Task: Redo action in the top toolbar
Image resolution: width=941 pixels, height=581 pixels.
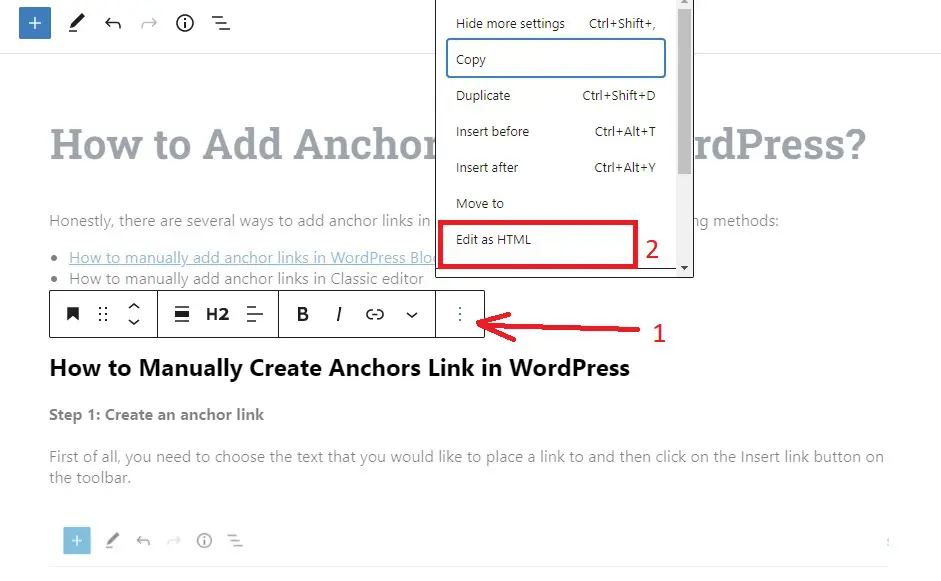Action: pyautogui.click(x=149, y=23)
